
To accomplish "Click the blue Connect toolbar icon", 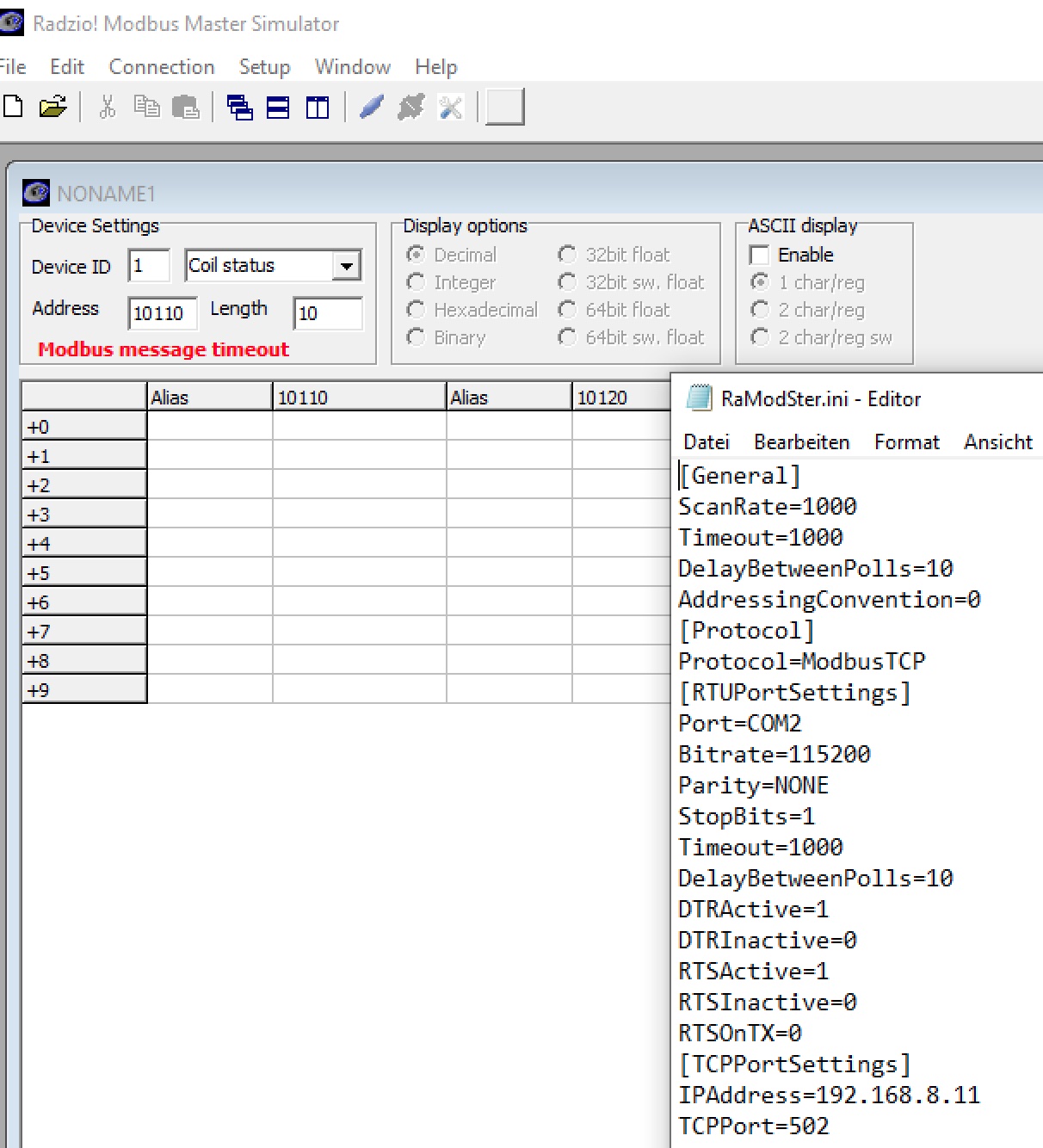I will 372,108.
